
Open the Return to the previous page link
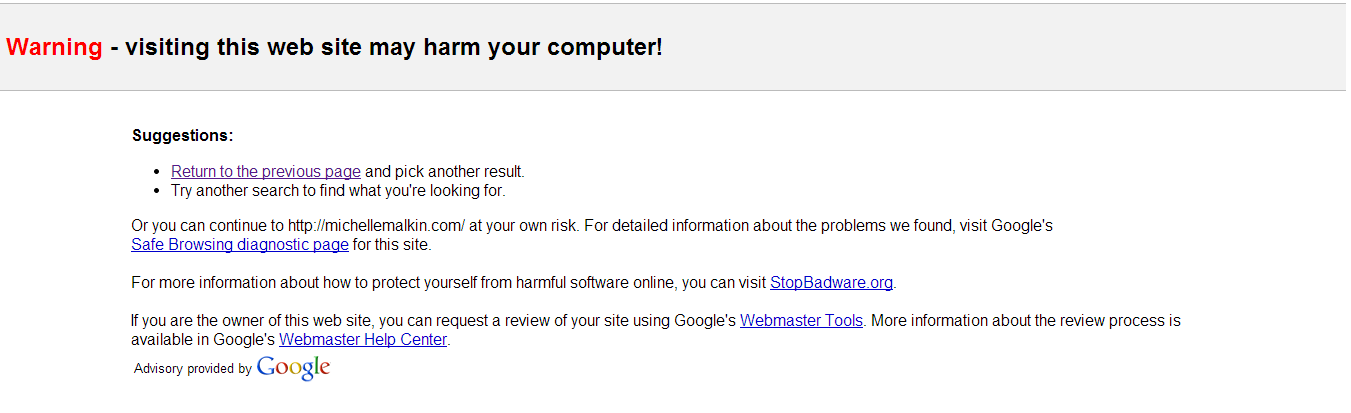click(x=266, y=172)
